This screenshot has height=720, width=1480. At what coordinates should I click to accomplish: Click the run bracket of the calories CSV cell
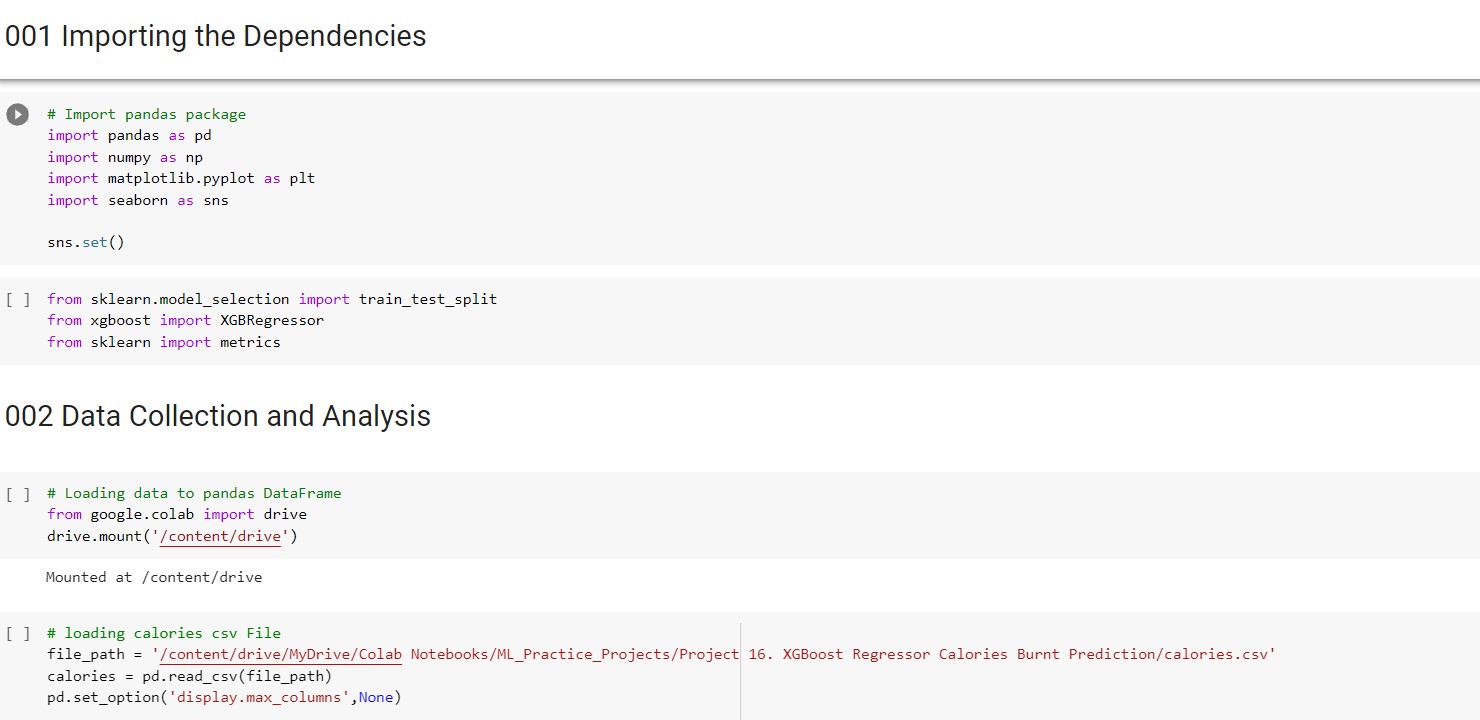(18, 633)
